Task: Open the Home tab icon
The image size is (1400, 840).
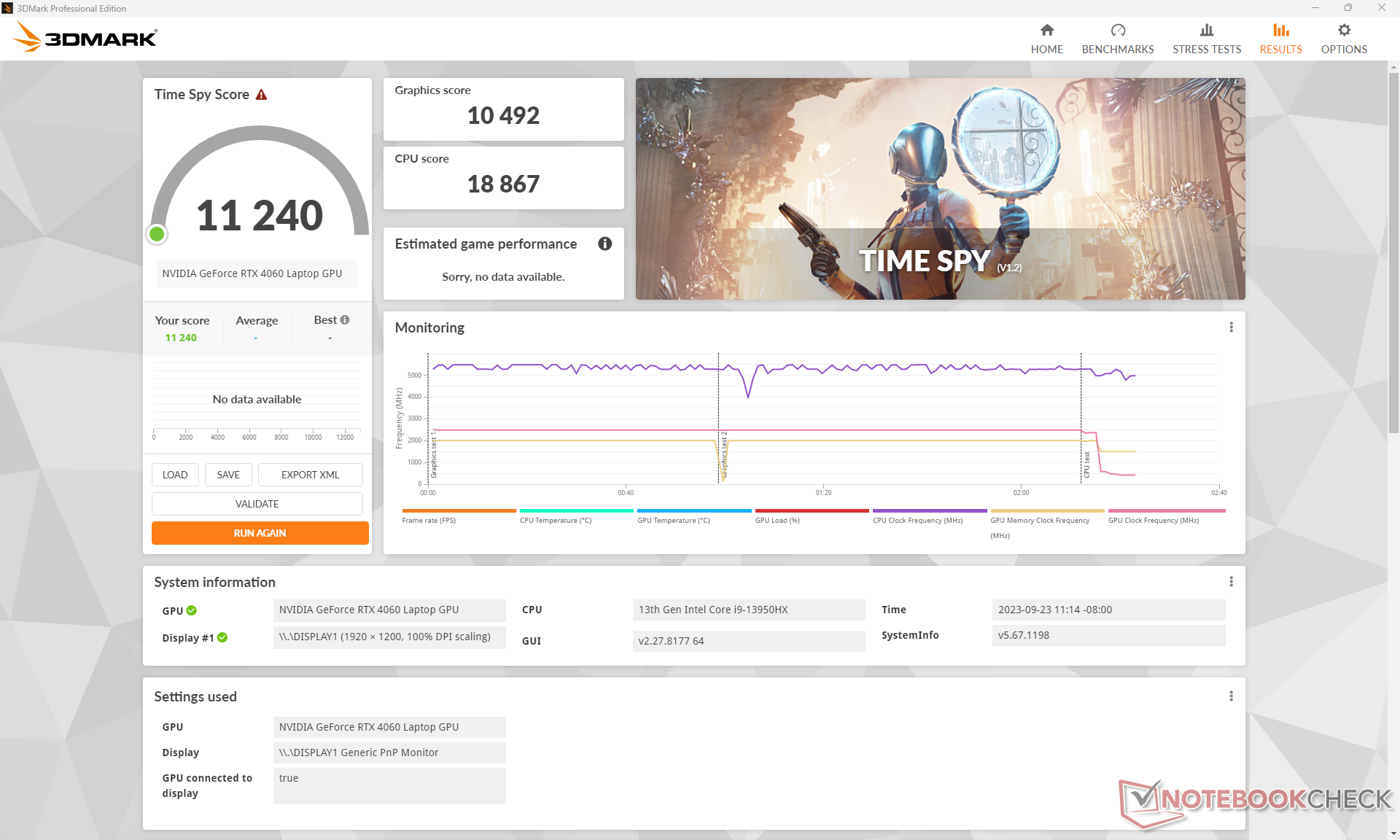Action: point(1046,31)
